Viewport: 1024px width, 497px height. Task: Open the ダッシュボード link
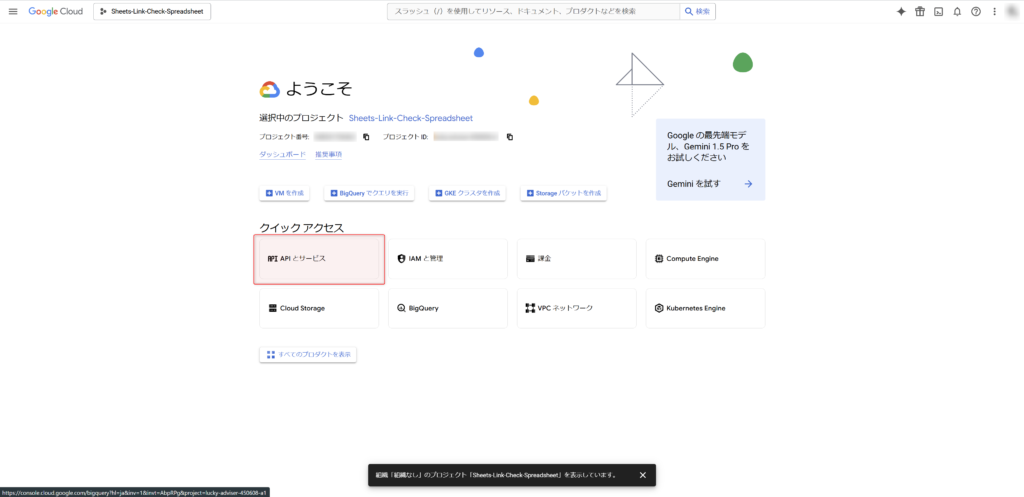(283, 155)
